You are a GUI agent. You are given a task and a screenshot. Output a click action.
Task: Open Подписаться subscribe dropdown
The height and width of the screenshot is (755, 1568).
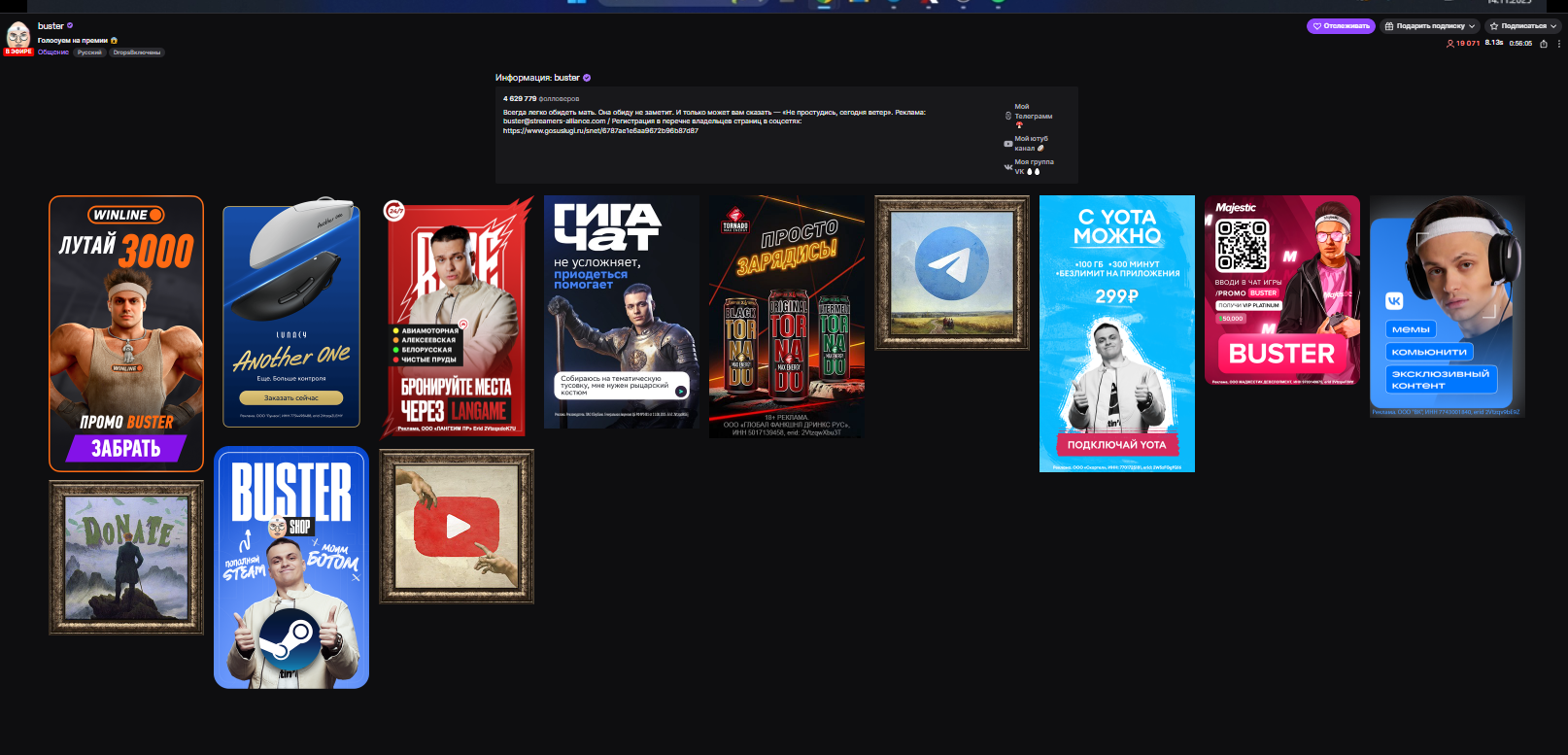(x=1522, y=26)
